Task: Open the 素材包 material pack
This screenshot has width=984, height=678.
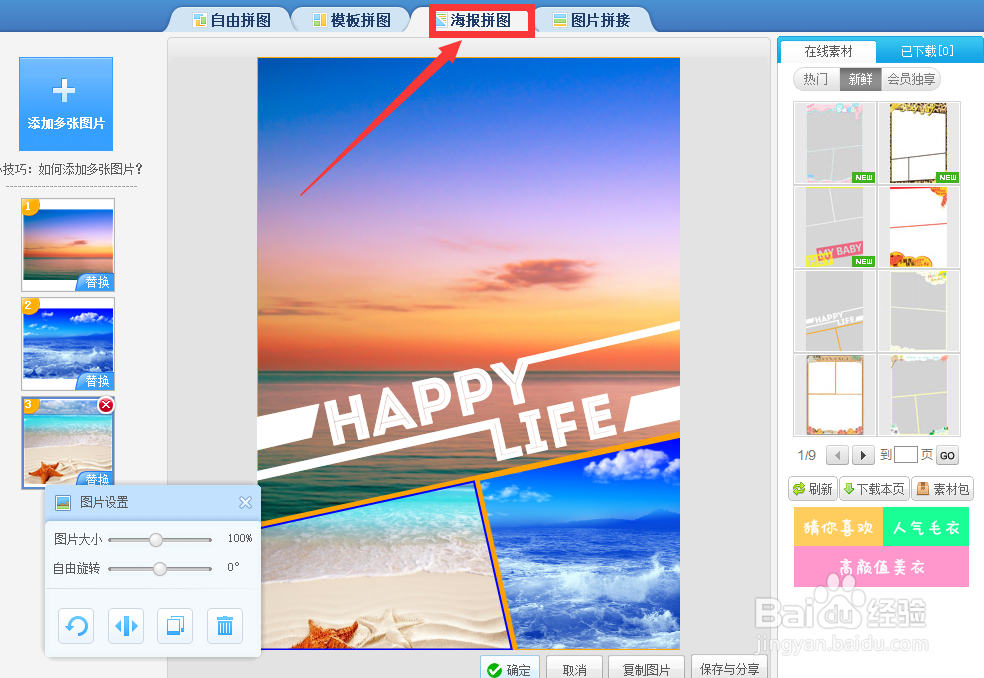Action: 943,489
